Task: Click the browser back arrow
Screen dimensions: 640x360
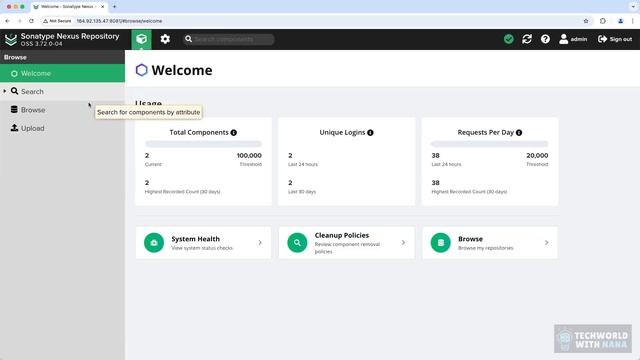Action: tap(7, 21)
